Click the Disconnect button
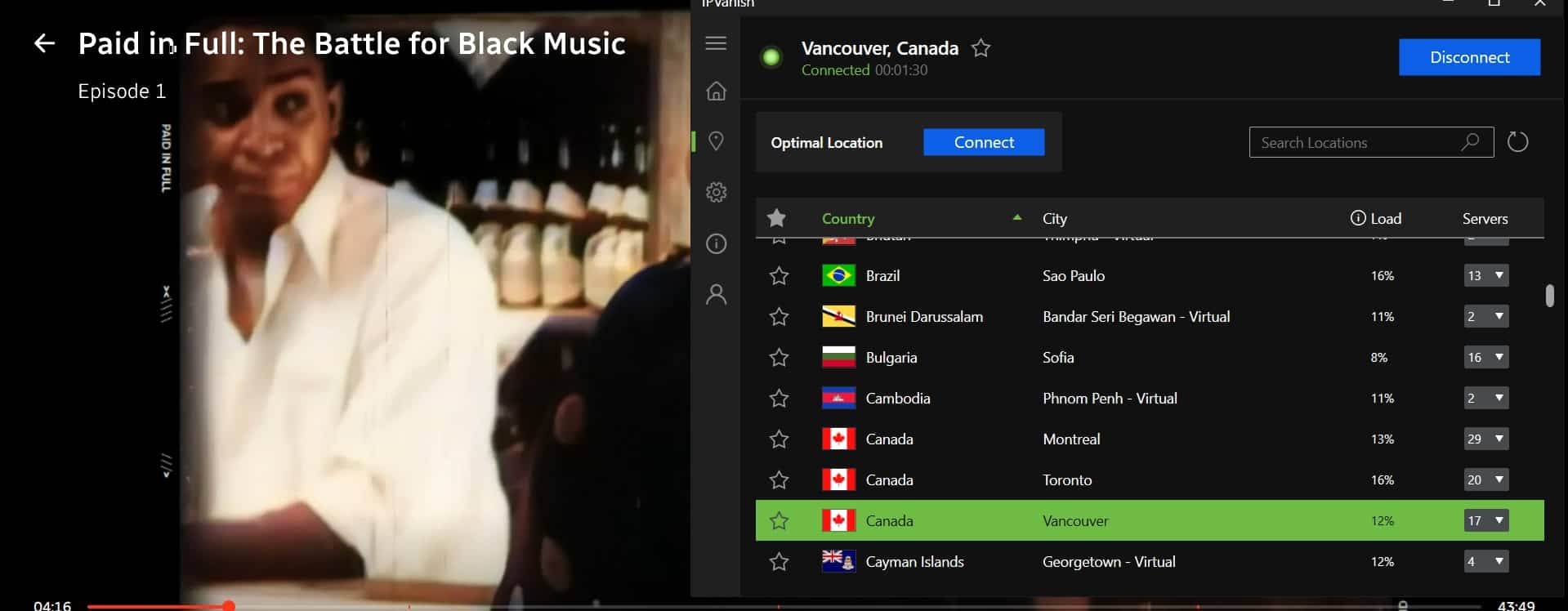Screen dimensions: 1568x611 click(x=1469, y=57)
